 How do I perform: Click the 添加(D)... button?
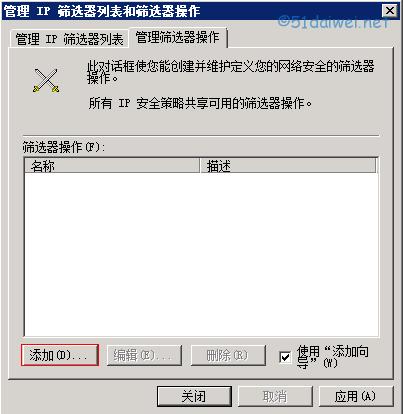[x=60, y=355]
